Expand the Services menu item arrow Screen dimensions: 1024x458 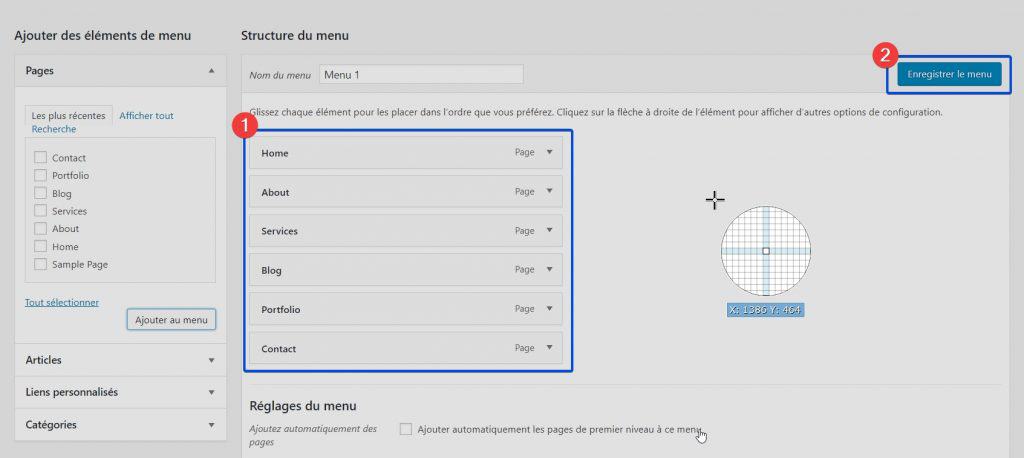point(549,230)
